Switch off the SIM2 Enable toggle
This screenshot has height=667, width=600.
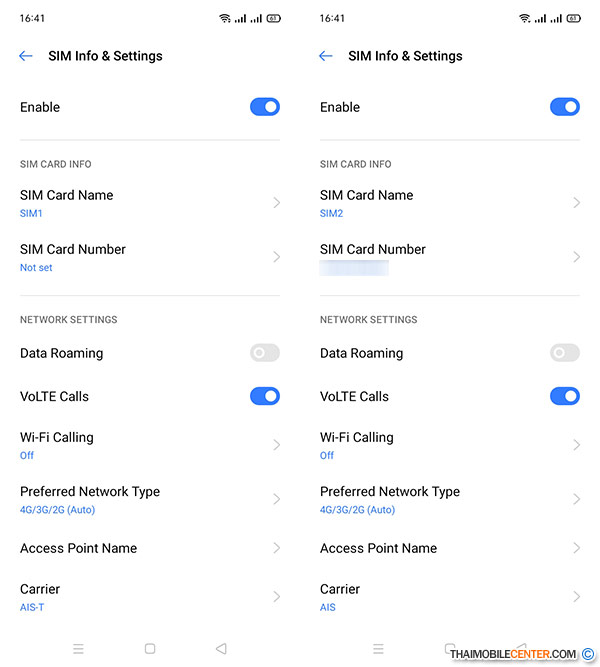[x=565, y=107]
